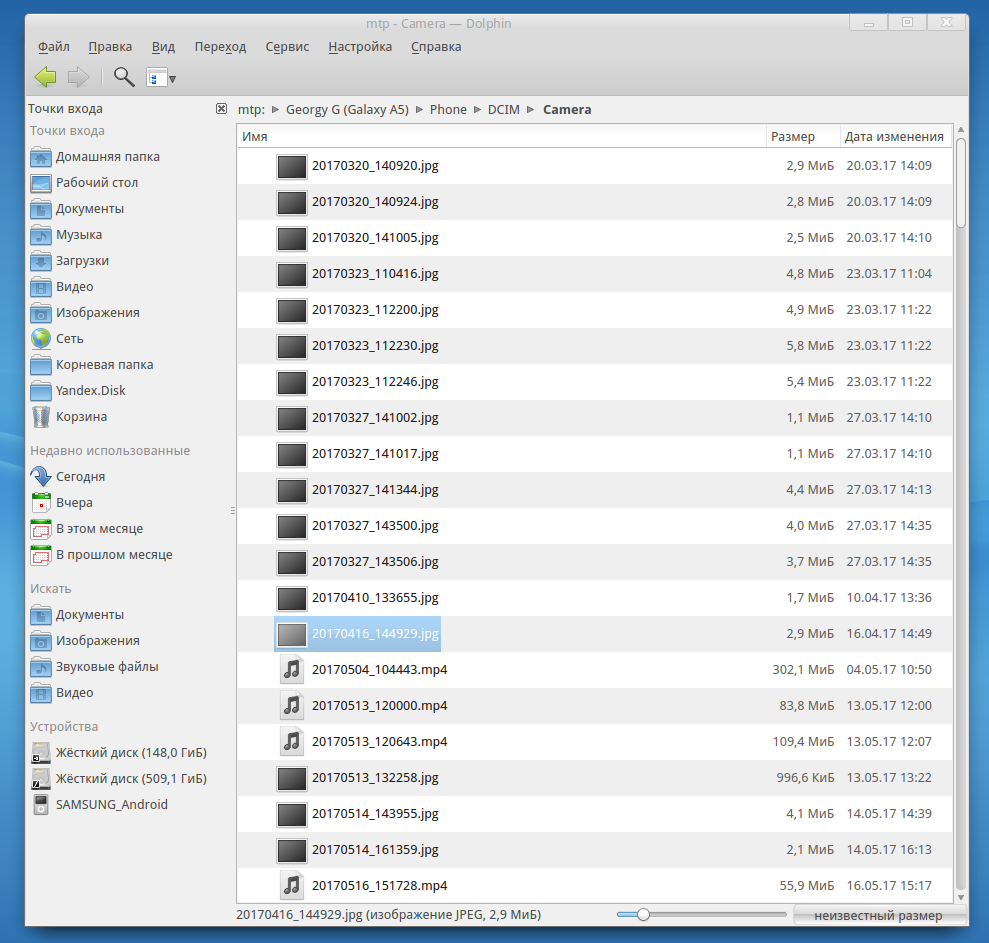Expand the arrow after mtp: breadcrumb
This screenshot has height=943, width=989.
[276, 110]
